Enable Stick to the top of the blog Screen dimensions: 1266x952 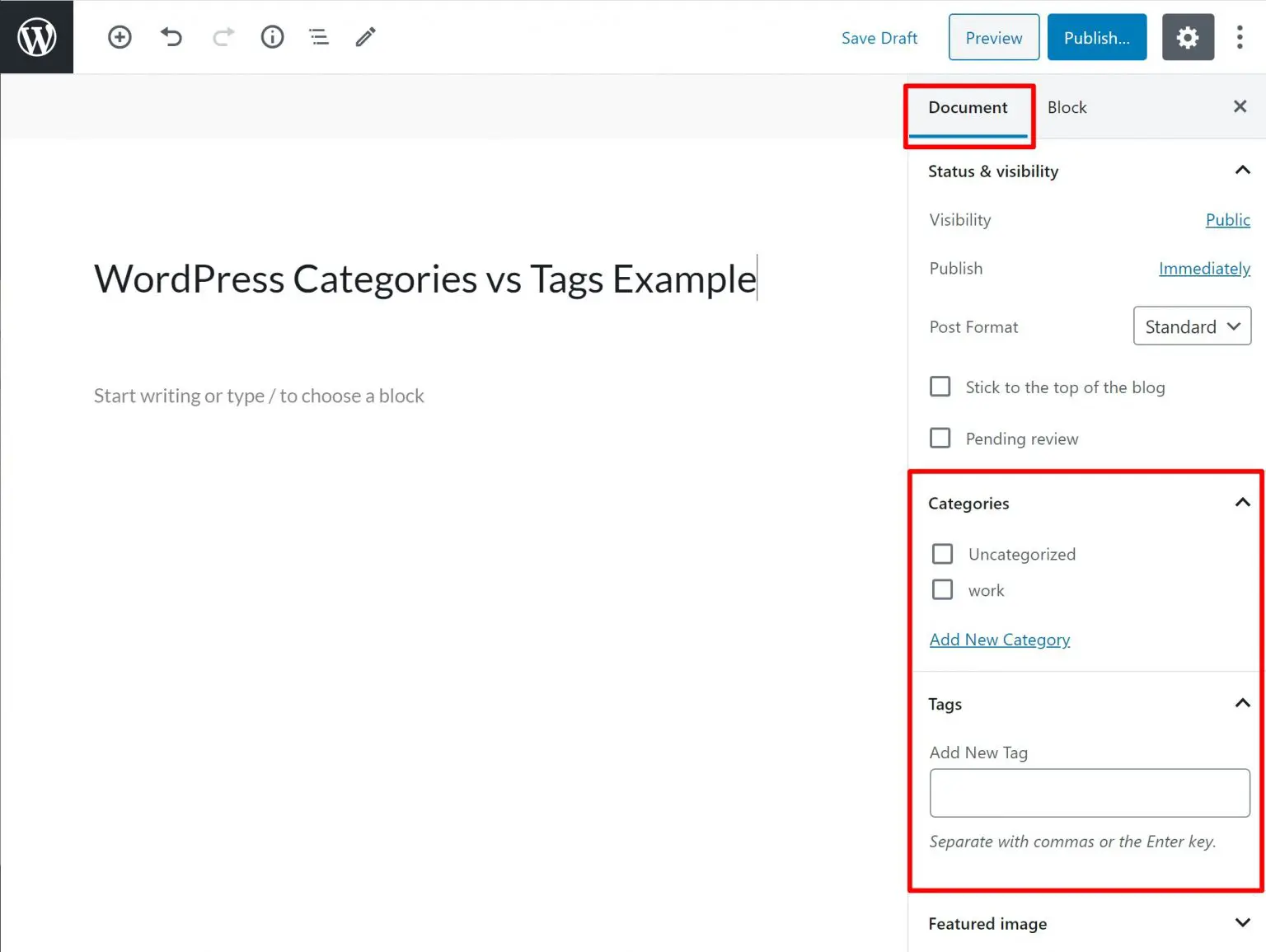940,387
